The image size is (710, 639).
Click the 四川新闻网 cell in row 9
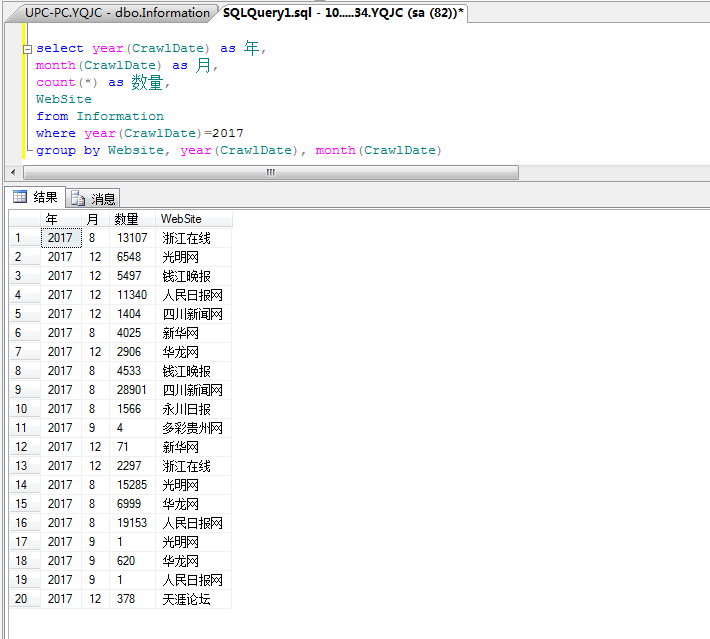tap(193, 390)
